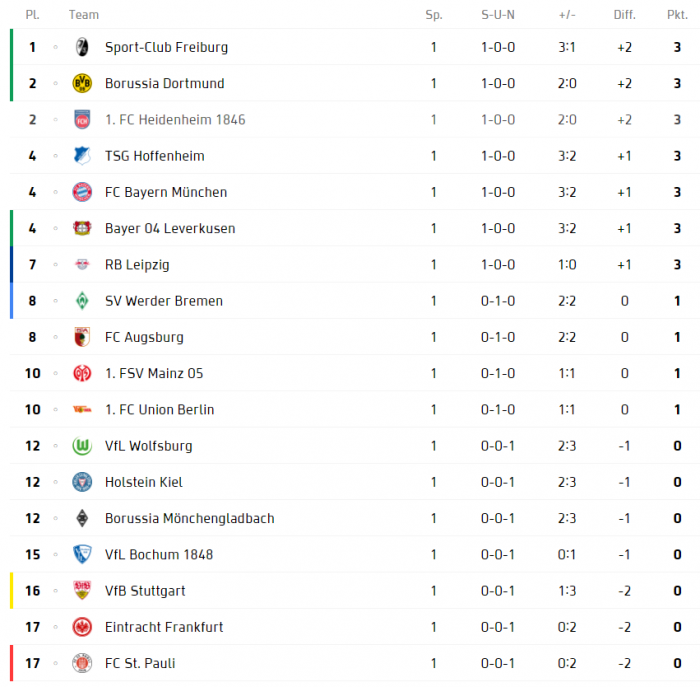
Task: Click the TSG Hoffenheim logo
Action: click(82, 155)
